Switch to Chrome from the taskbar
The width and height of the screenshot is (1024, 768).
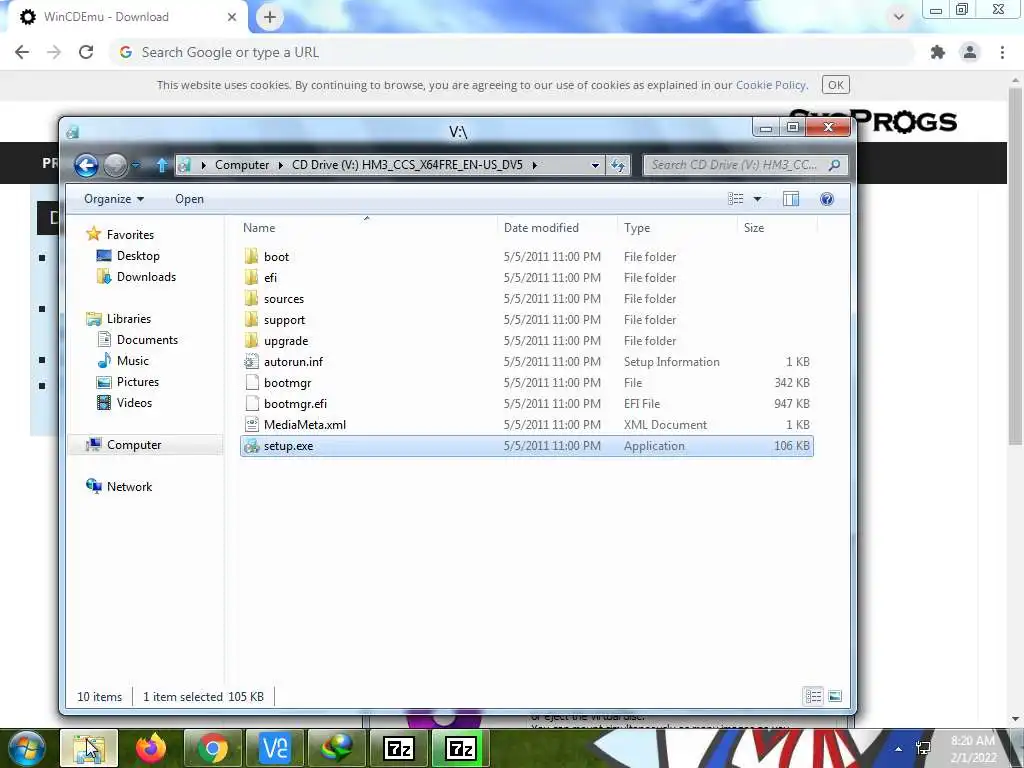pyautogui.click(x=213, y=748)
